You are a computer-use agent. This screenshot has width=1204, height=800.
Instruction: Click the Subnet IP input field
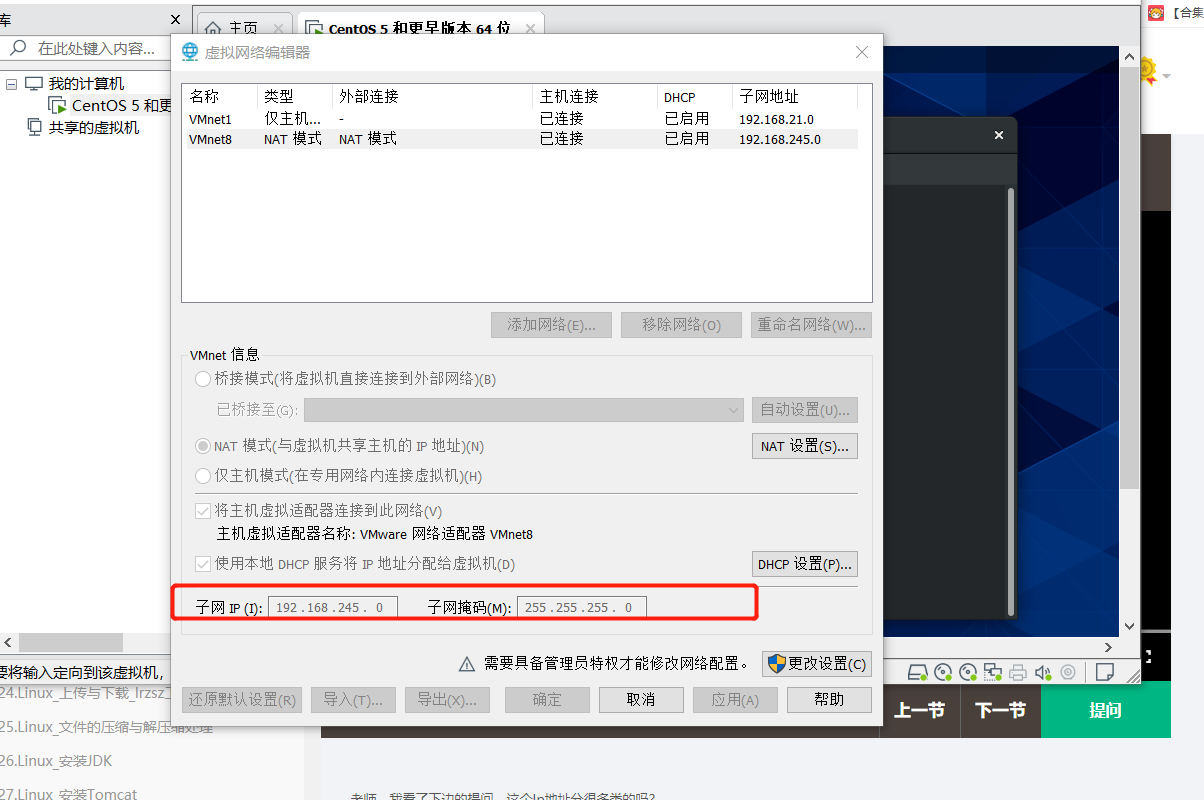333,607
